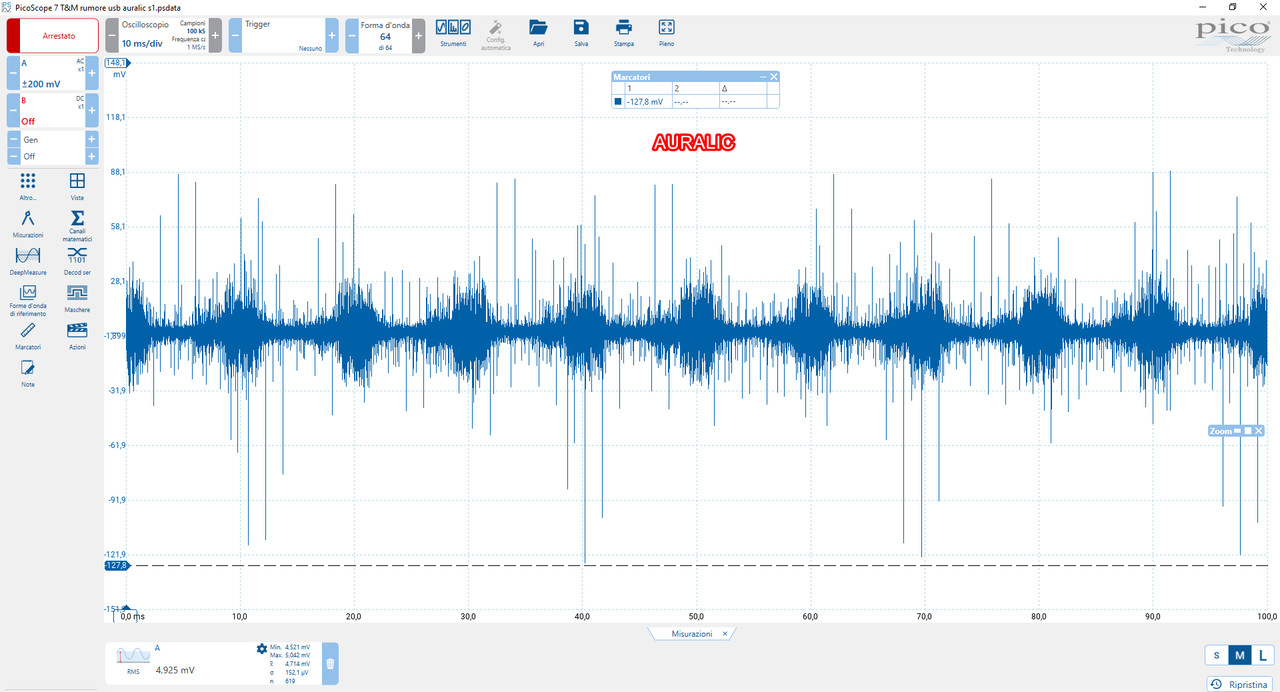Click Apri to open a file
The width and height of the screenshot is (1280, 692).
[538, 33]
